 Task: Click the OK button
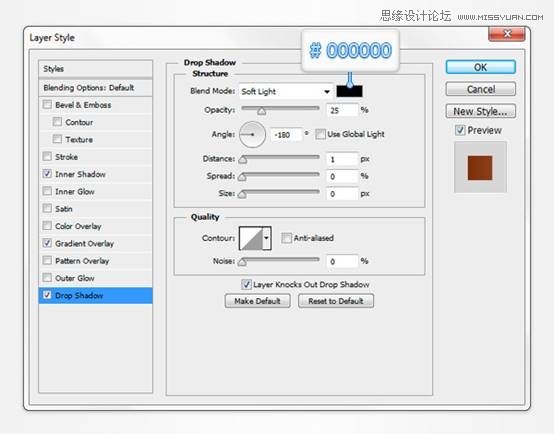(481, 67)
